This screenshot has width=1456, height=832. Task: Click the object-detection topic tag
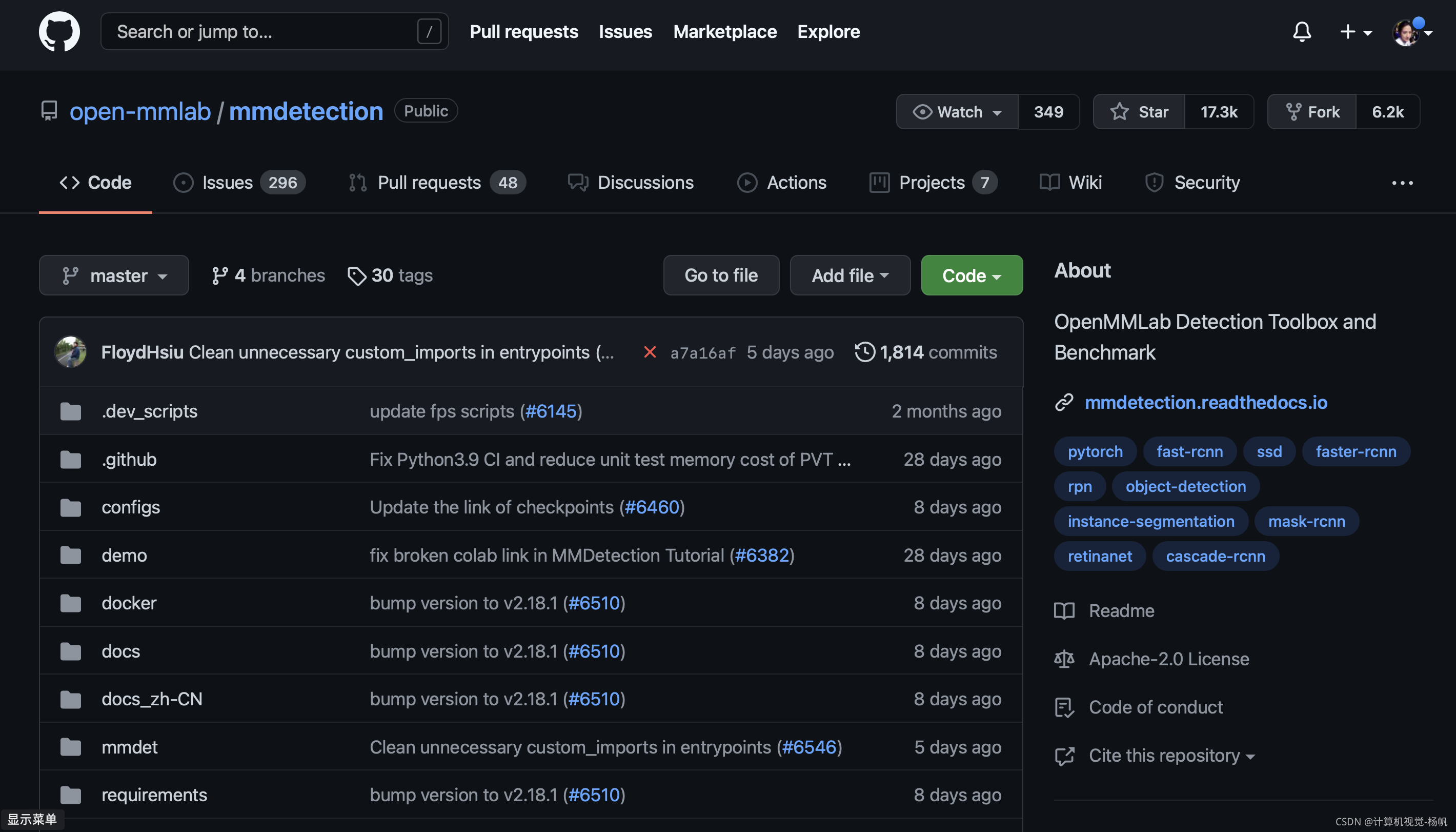(1185, 486)
